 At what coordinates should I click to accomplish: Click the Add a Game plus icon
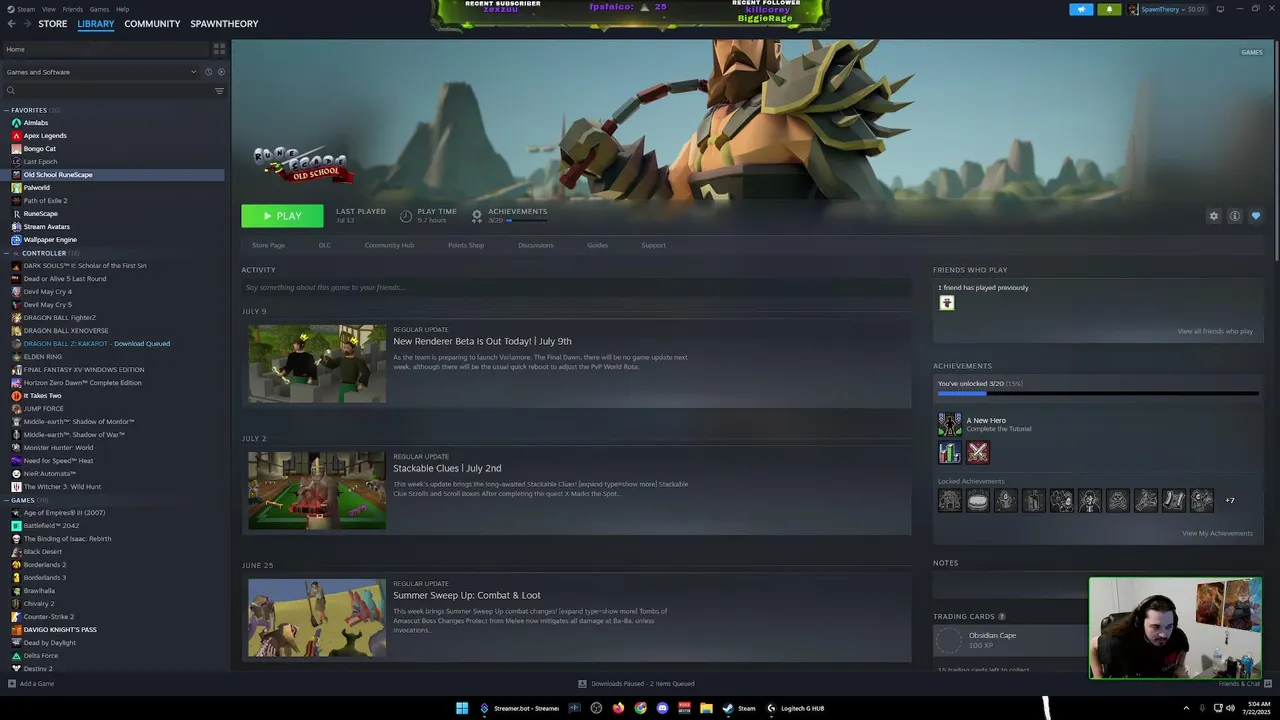pos(12,684)
